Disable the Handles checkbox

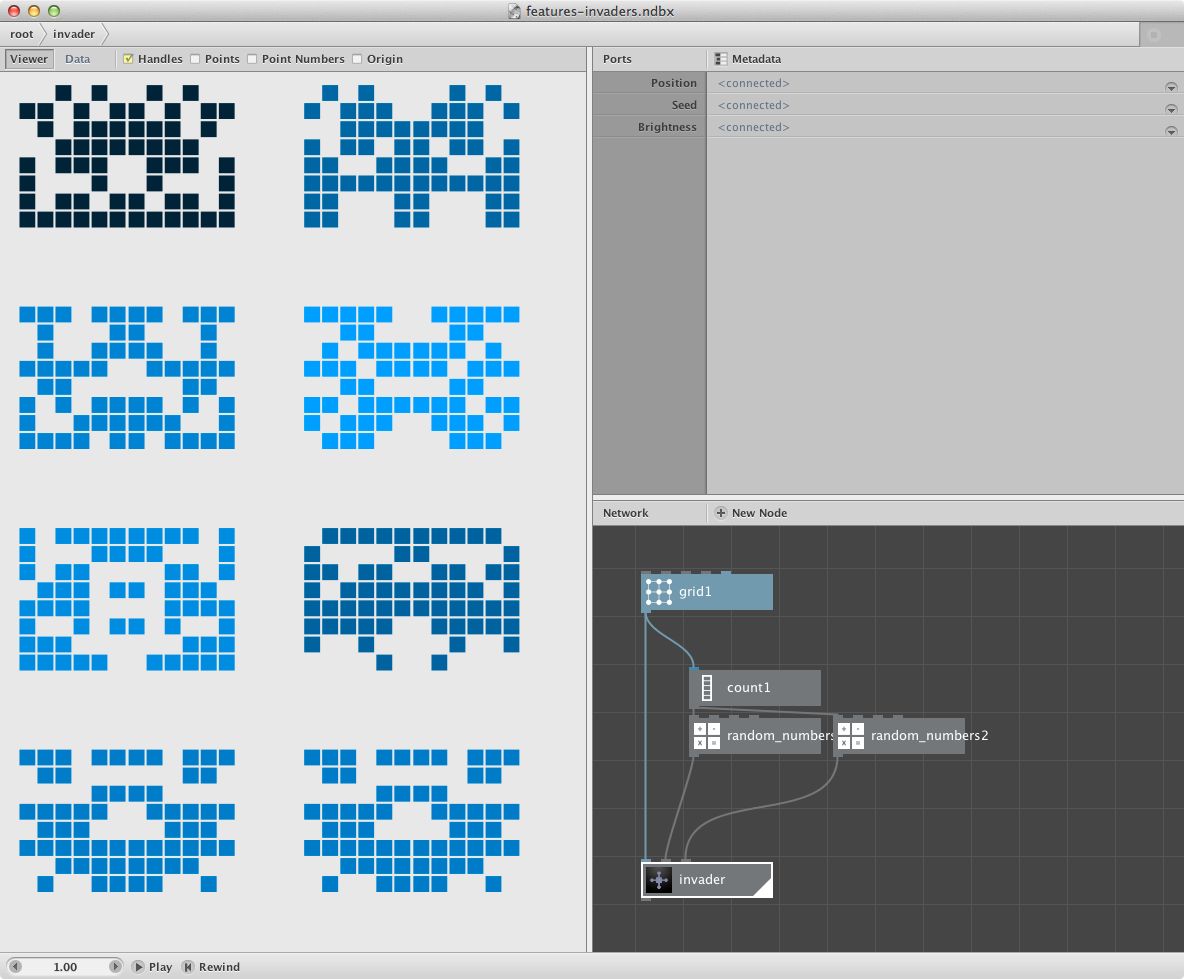click(x=129, y=59)
